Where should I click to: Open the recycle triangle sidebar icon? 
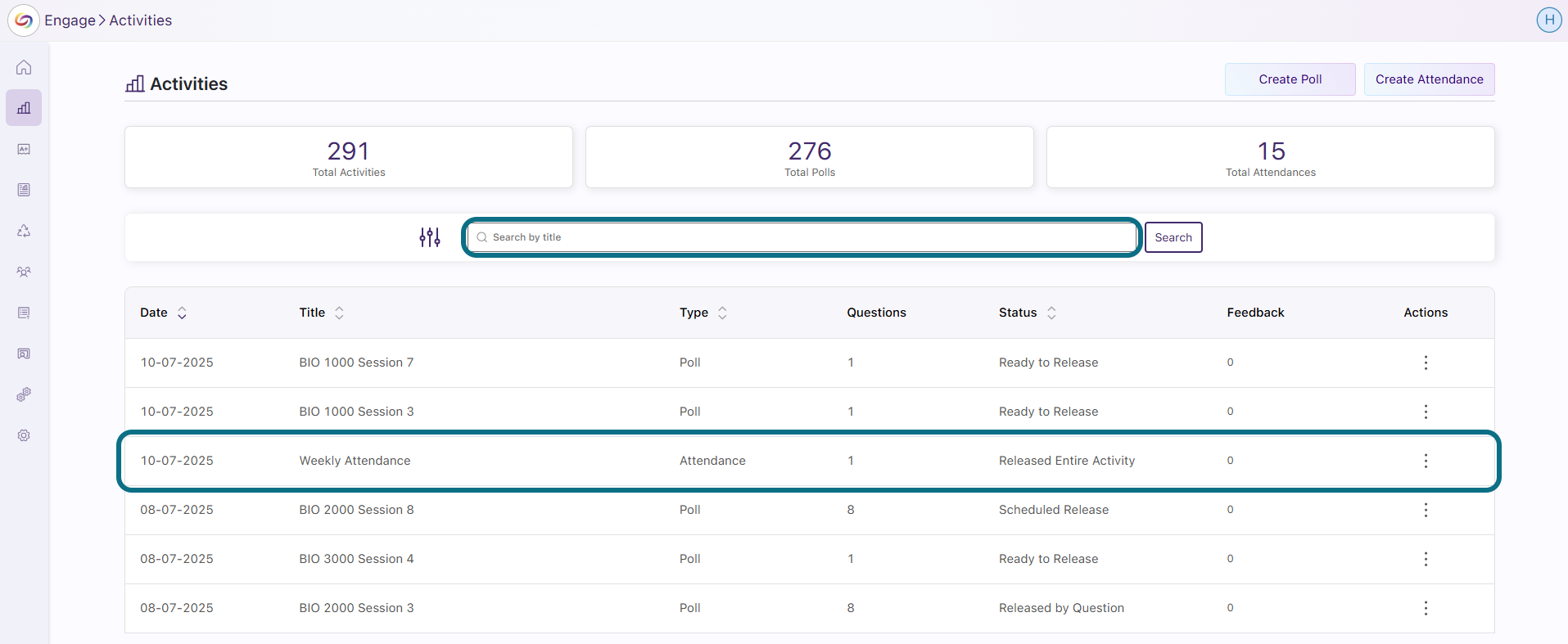pyautogui.click(x=24, y=231)
